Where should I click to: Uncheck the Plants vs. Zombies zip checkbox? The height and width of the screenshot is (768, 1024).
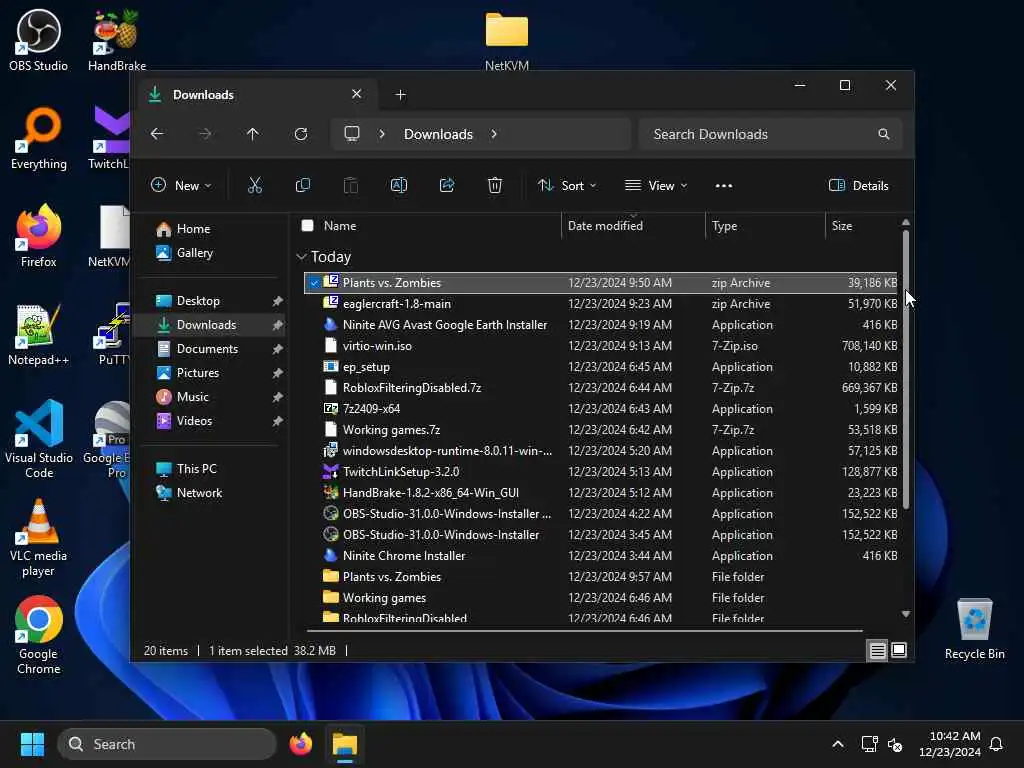pos(314,283)
